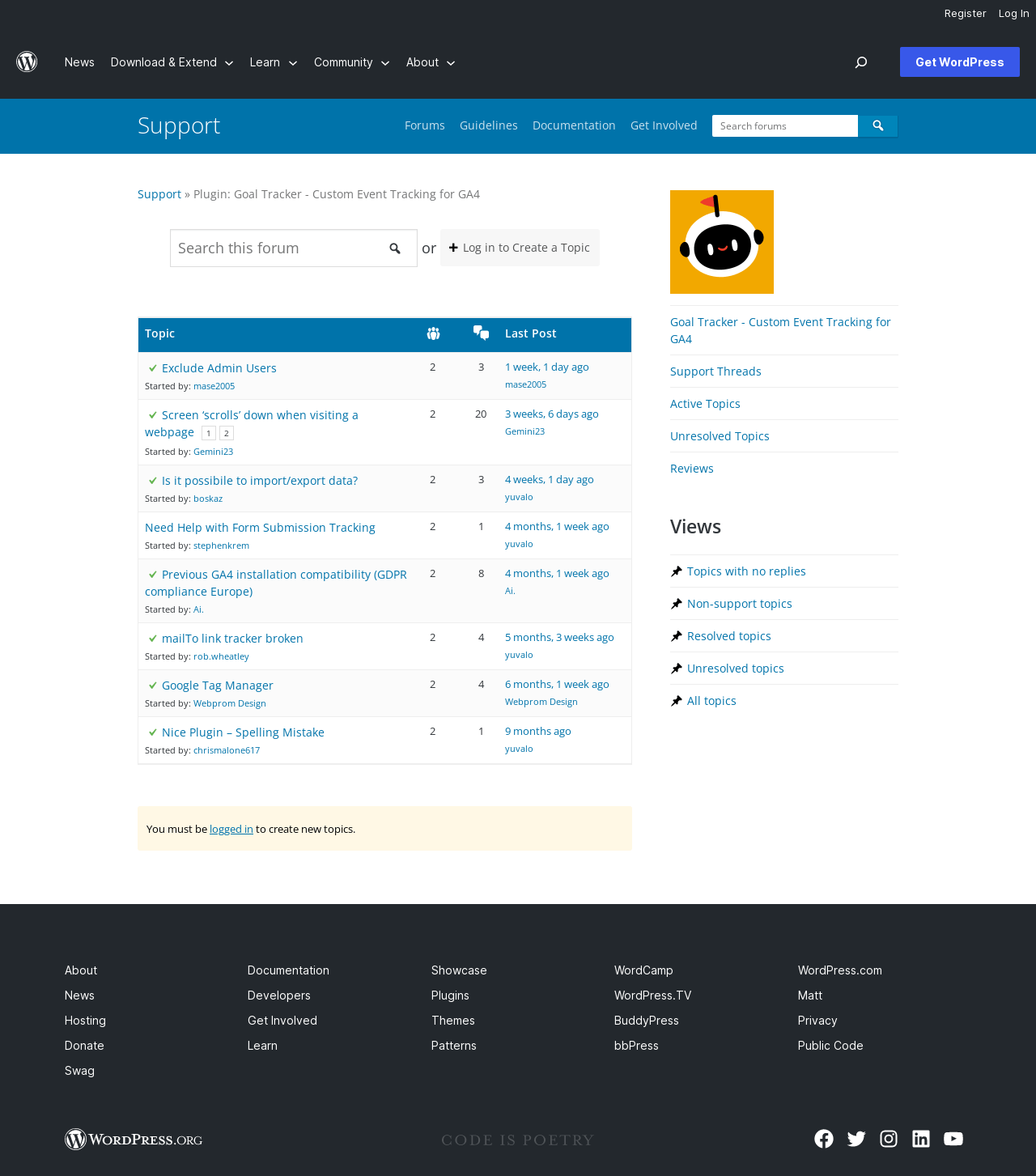This screenshot has height=1176, width=1036.
Task: Go to Forums in the Support bar
Action: point(425,125)
